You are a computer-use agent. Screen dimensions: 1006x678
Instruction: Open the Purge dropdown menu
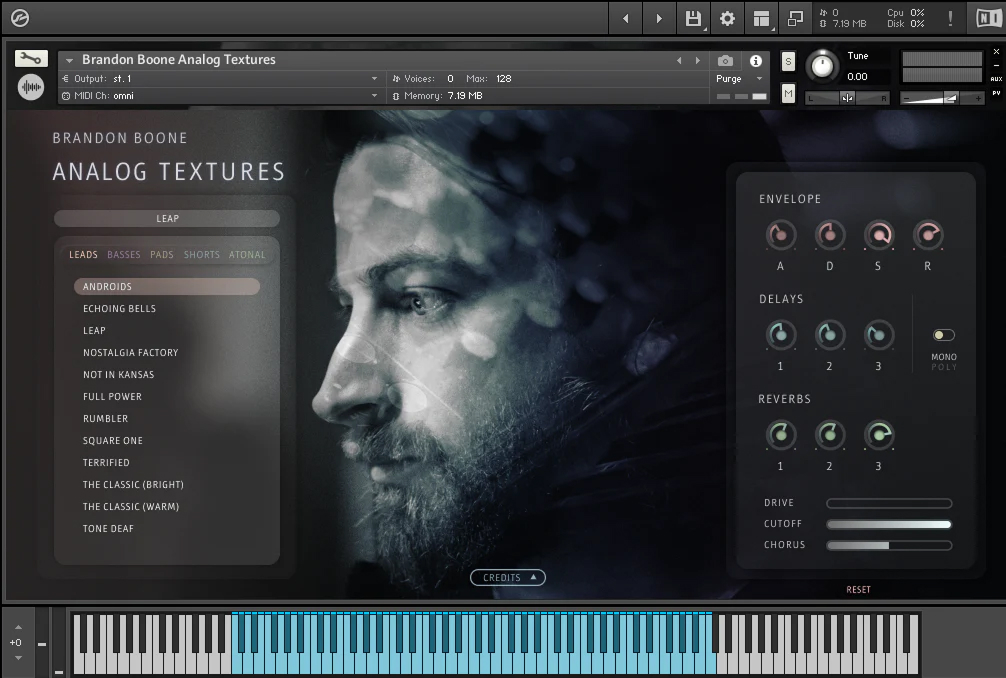pyautogui.click(x=740, y=78)
